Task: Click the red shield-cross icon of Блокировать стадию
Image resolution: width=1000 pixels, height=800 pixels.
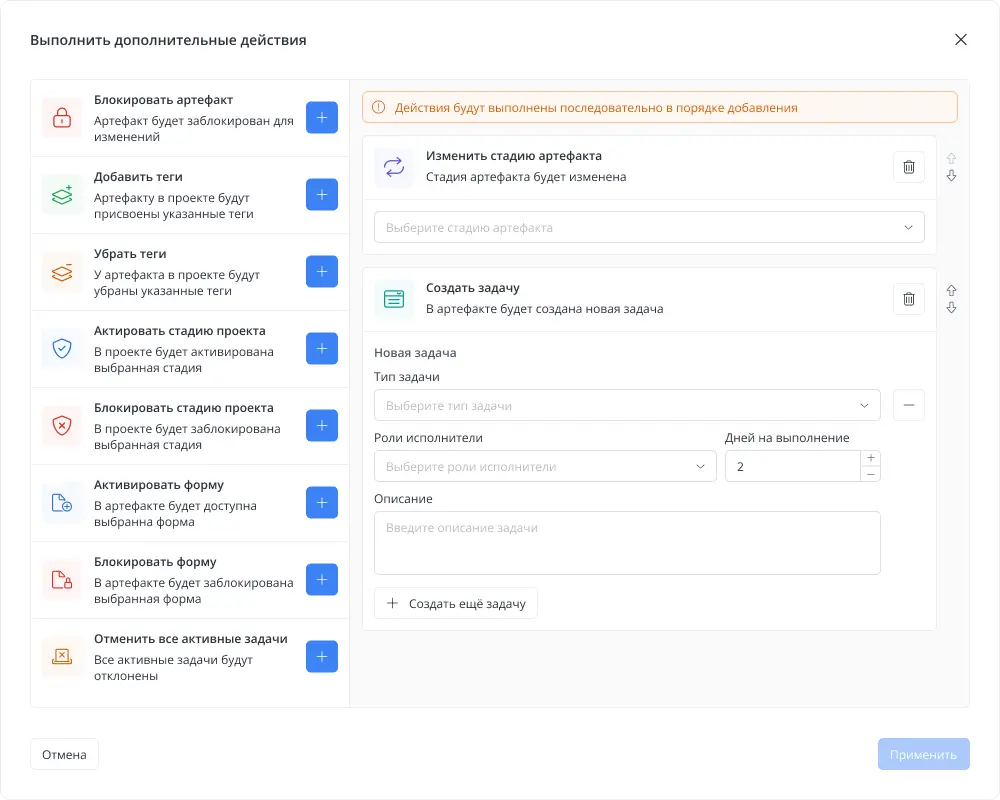Action: pyautogui.click(x=62, y=426)
